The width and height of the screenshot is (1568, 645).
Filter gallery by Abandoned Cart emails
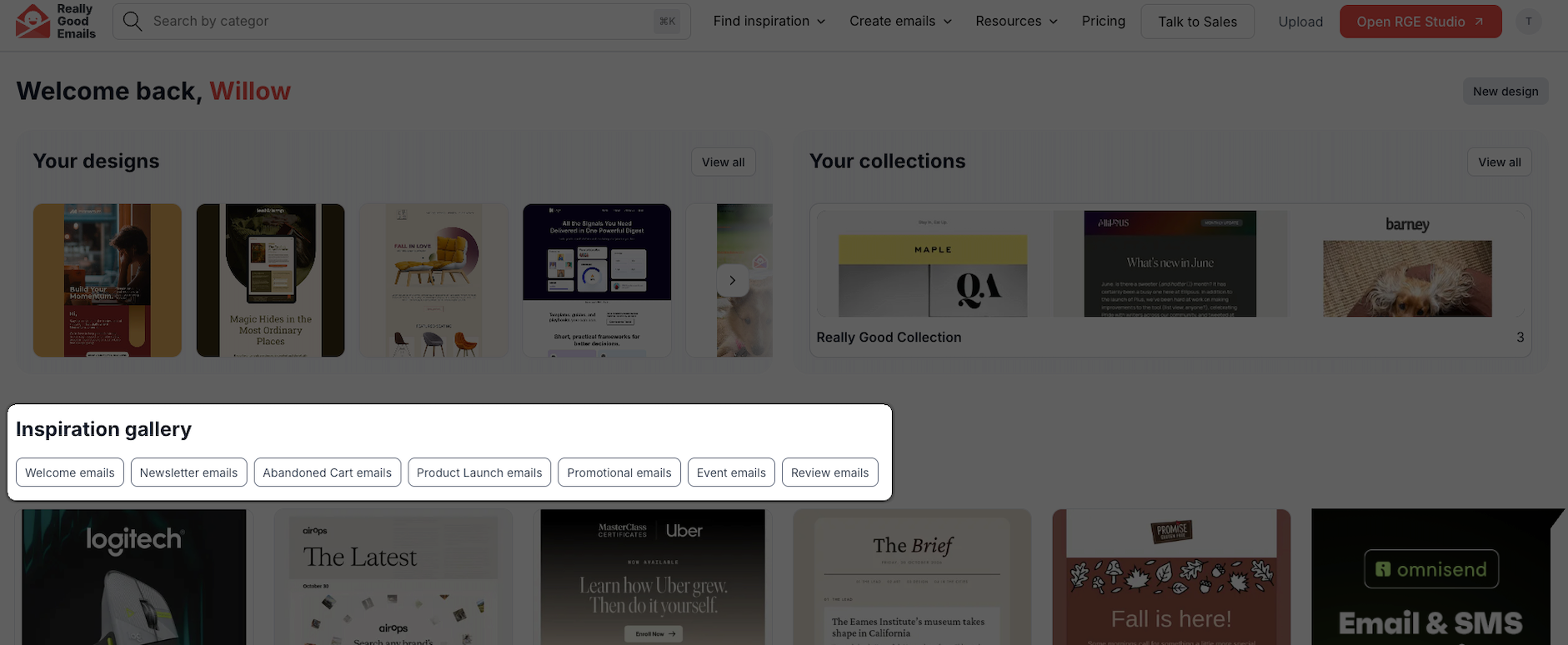click(x=327, y=472)
